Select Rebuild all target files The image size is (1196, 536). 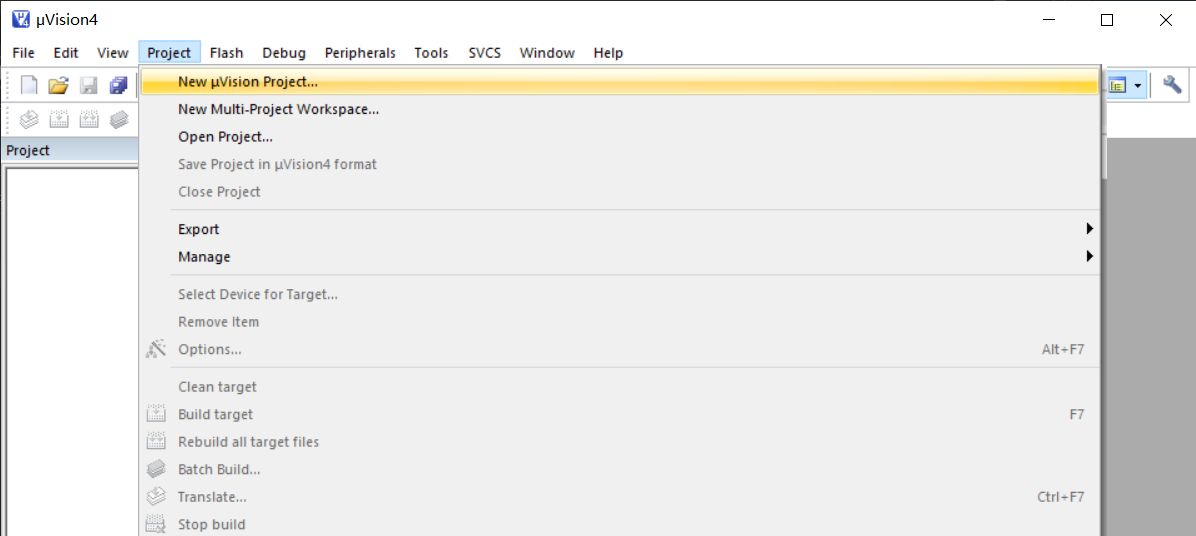pos(619,441)
